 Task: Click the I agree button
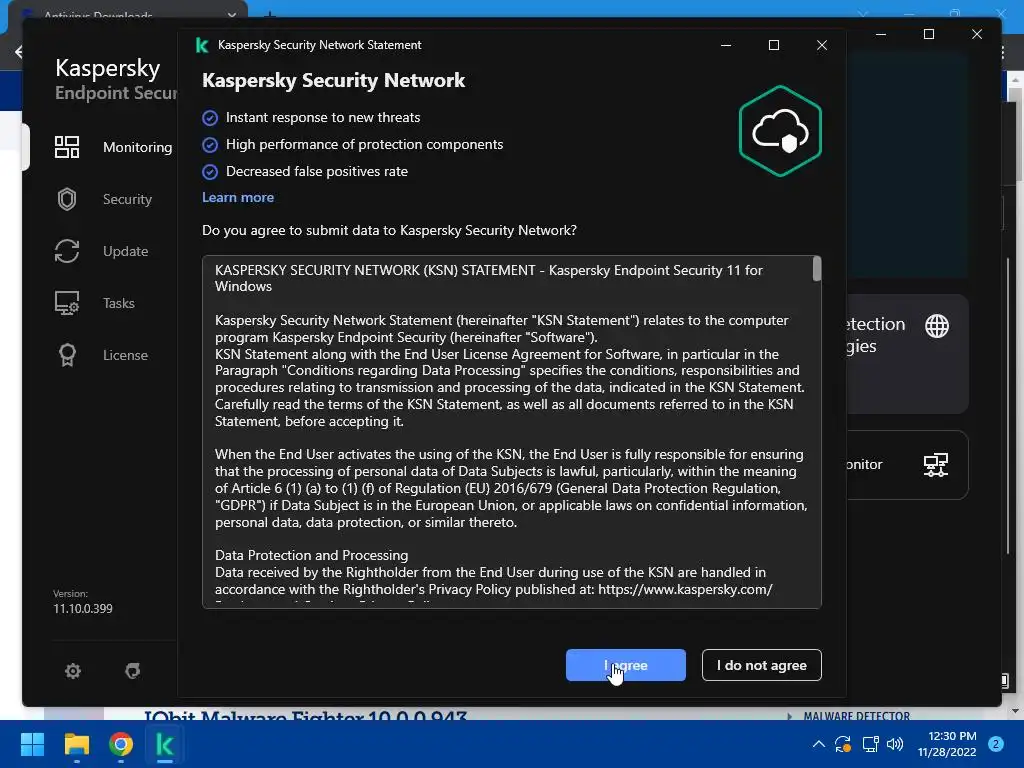pos(626,665)
